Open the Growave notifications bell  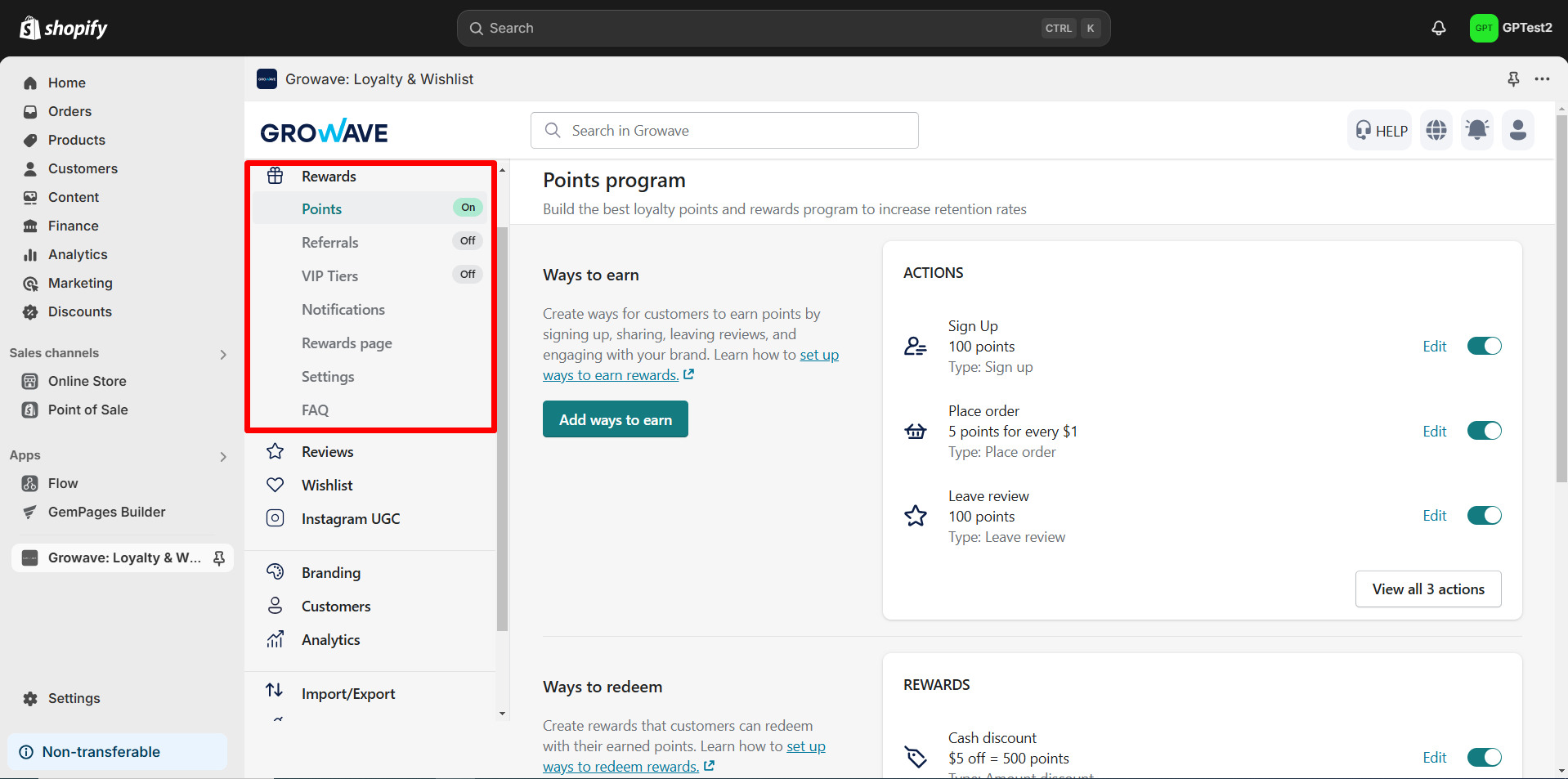coord(1477,130)
